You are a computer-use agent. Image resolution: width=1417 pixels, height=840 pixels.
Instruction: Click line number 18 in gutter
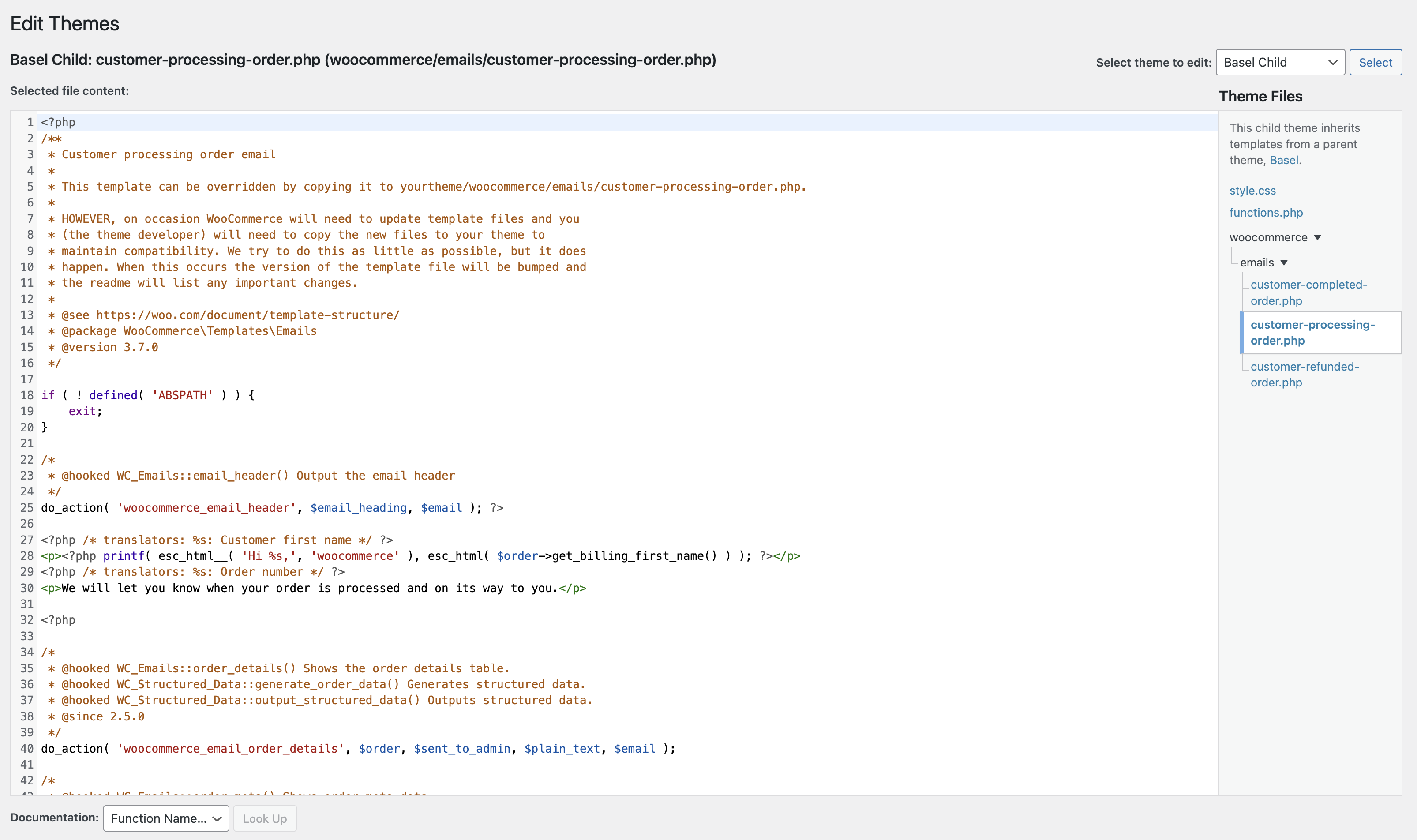pos(26,395)
